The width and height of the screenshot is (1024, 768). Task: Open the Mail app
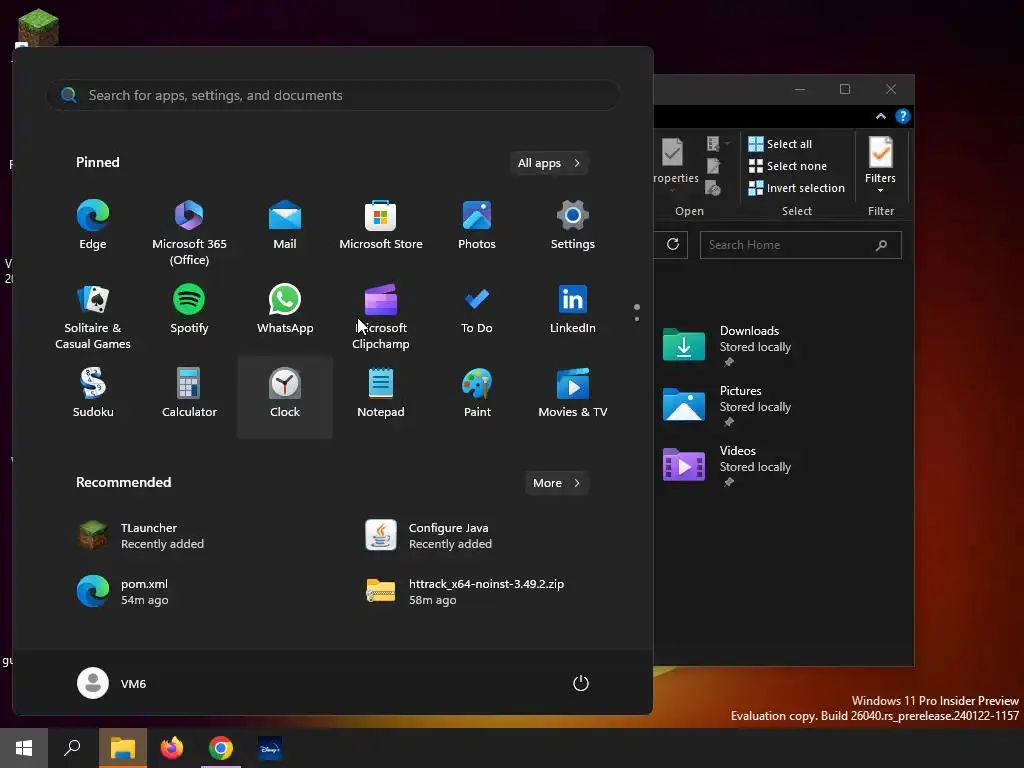[285, 225]
